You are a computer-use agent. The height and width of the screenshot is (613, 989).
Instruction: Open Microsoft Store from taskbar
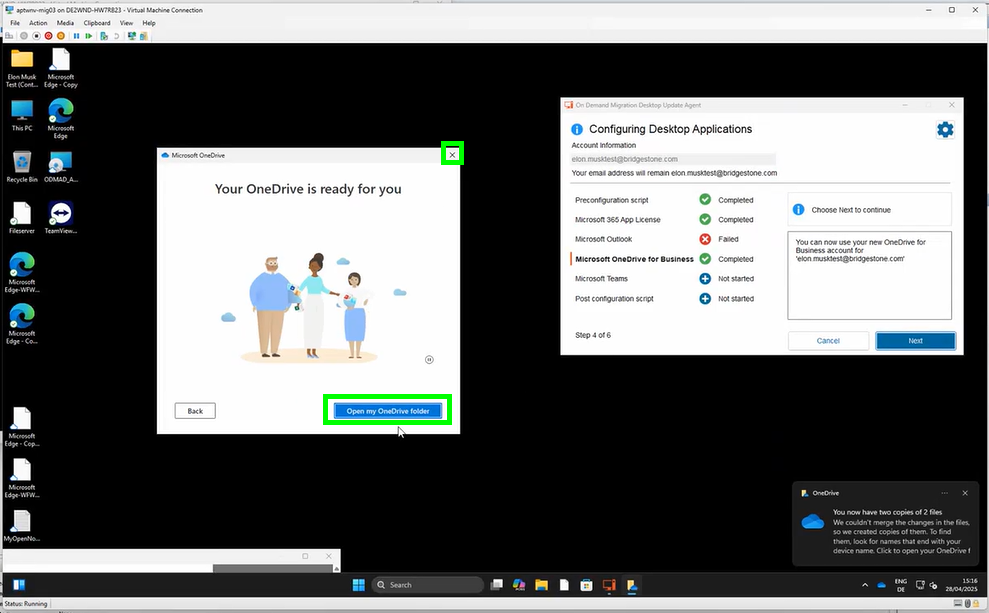586,585
